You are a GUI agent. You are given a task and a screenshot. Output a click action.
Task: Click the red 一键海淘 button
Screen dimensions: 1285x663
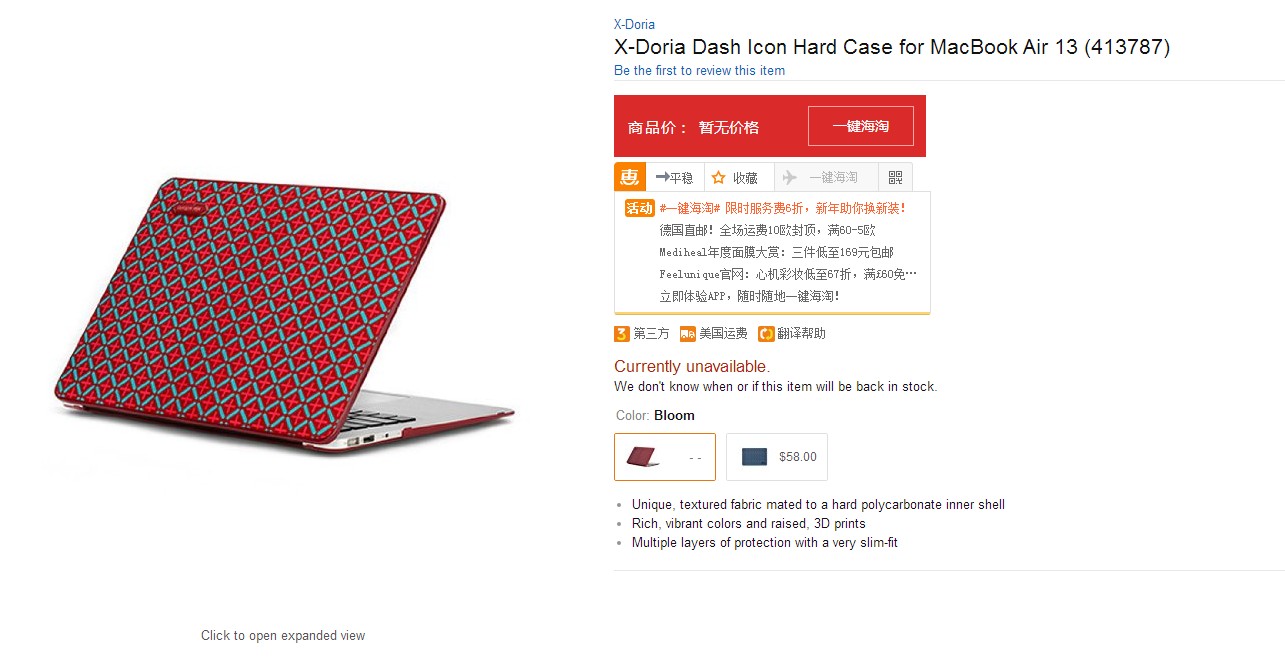(x=861, y=126)
